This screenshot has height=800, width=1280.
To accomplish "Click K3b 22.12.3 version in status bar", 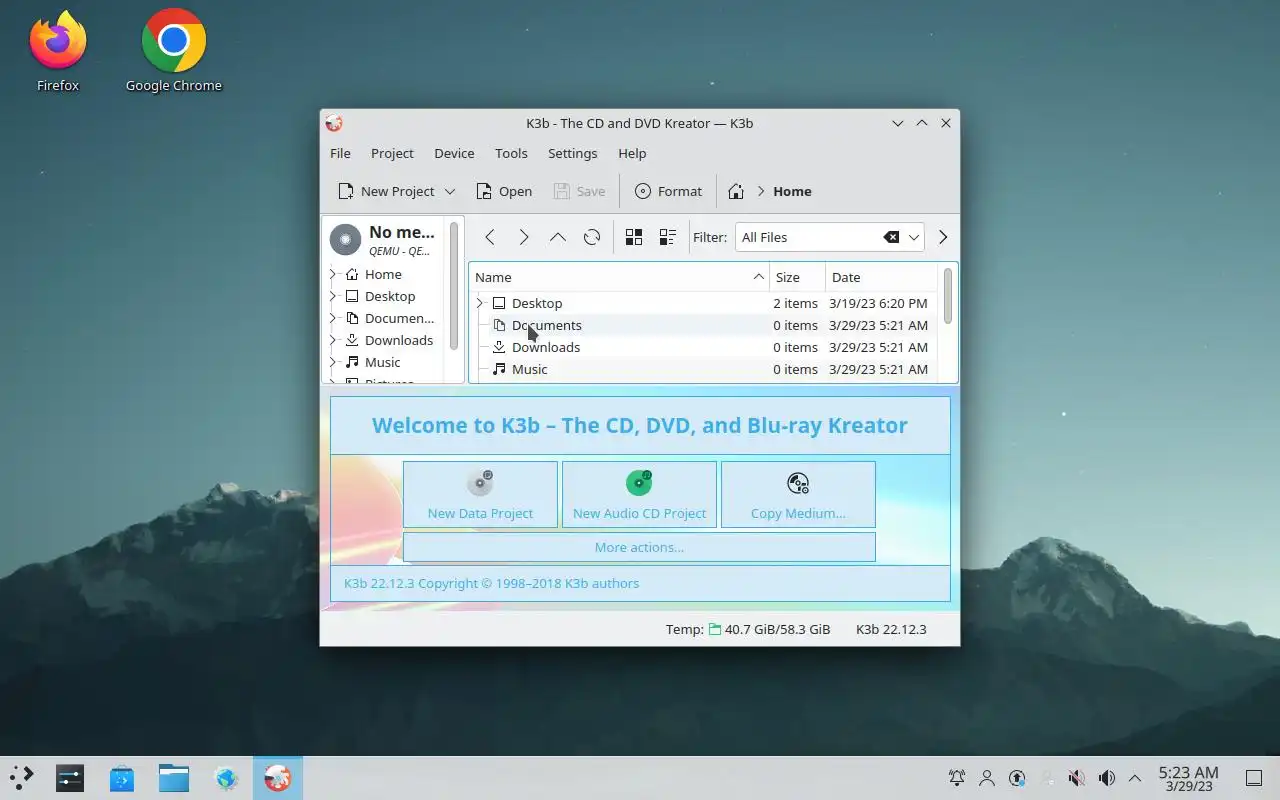I will [891, 629].
